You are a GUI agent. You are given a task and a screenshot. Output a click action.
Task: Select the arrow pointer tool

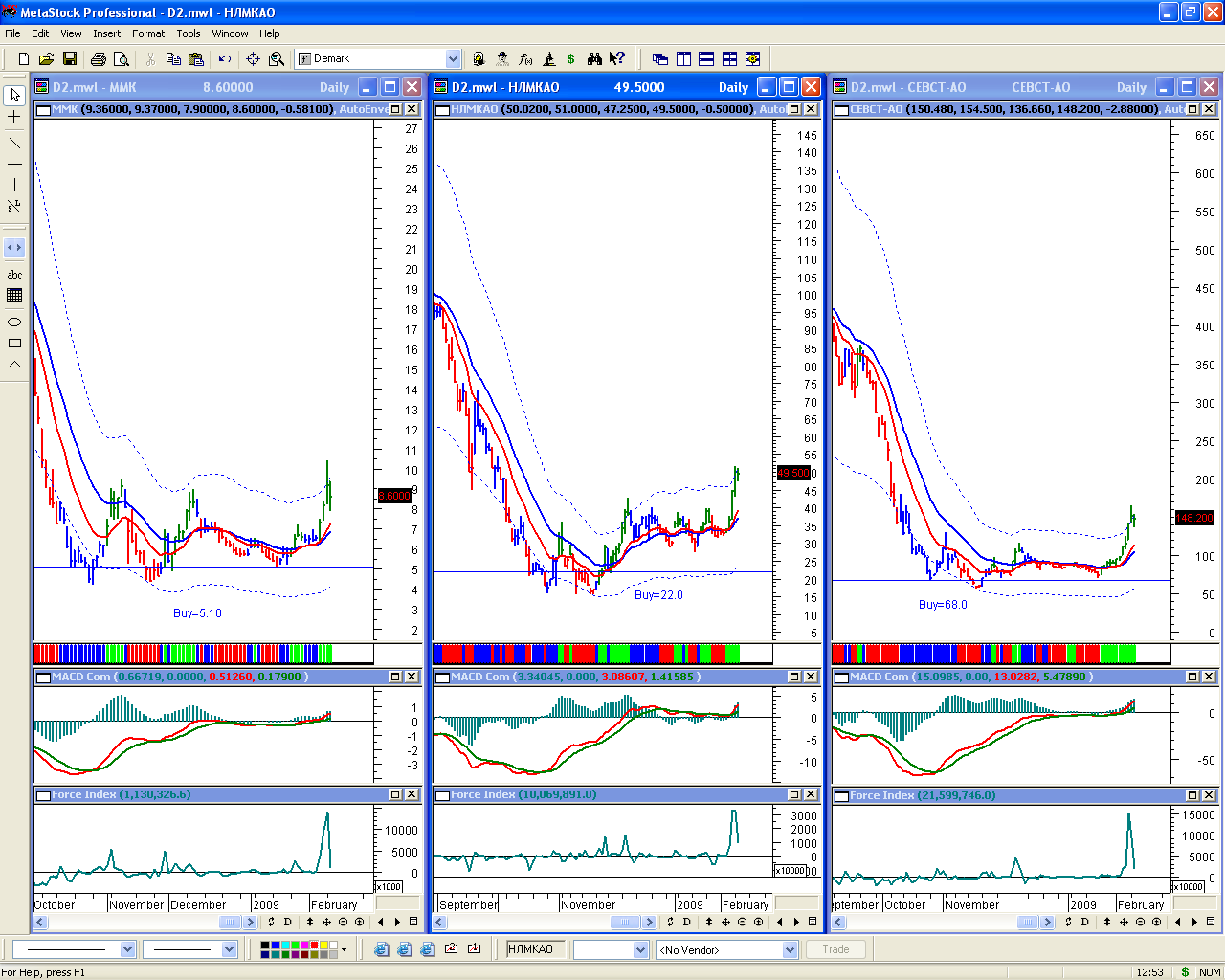14,96
